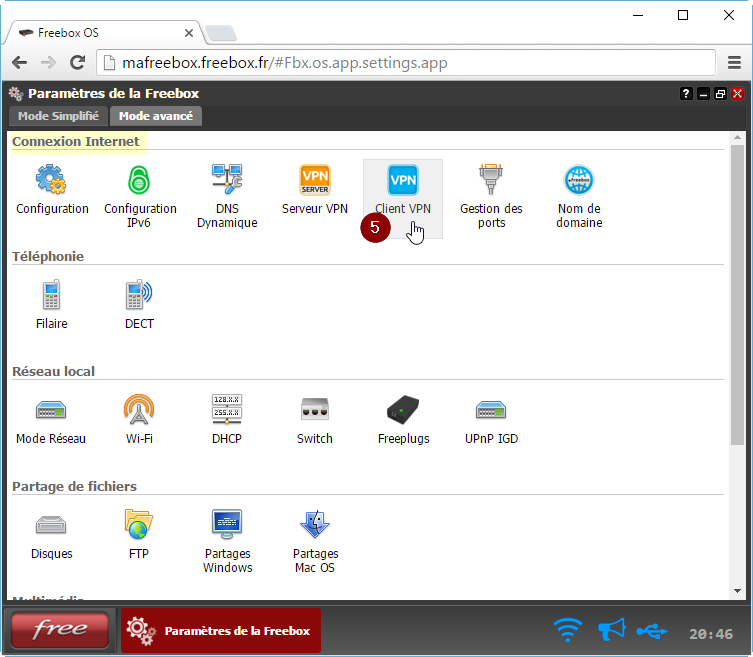Click the help question mark button
This screenshot has width=753, height=657.
[686, 94]
